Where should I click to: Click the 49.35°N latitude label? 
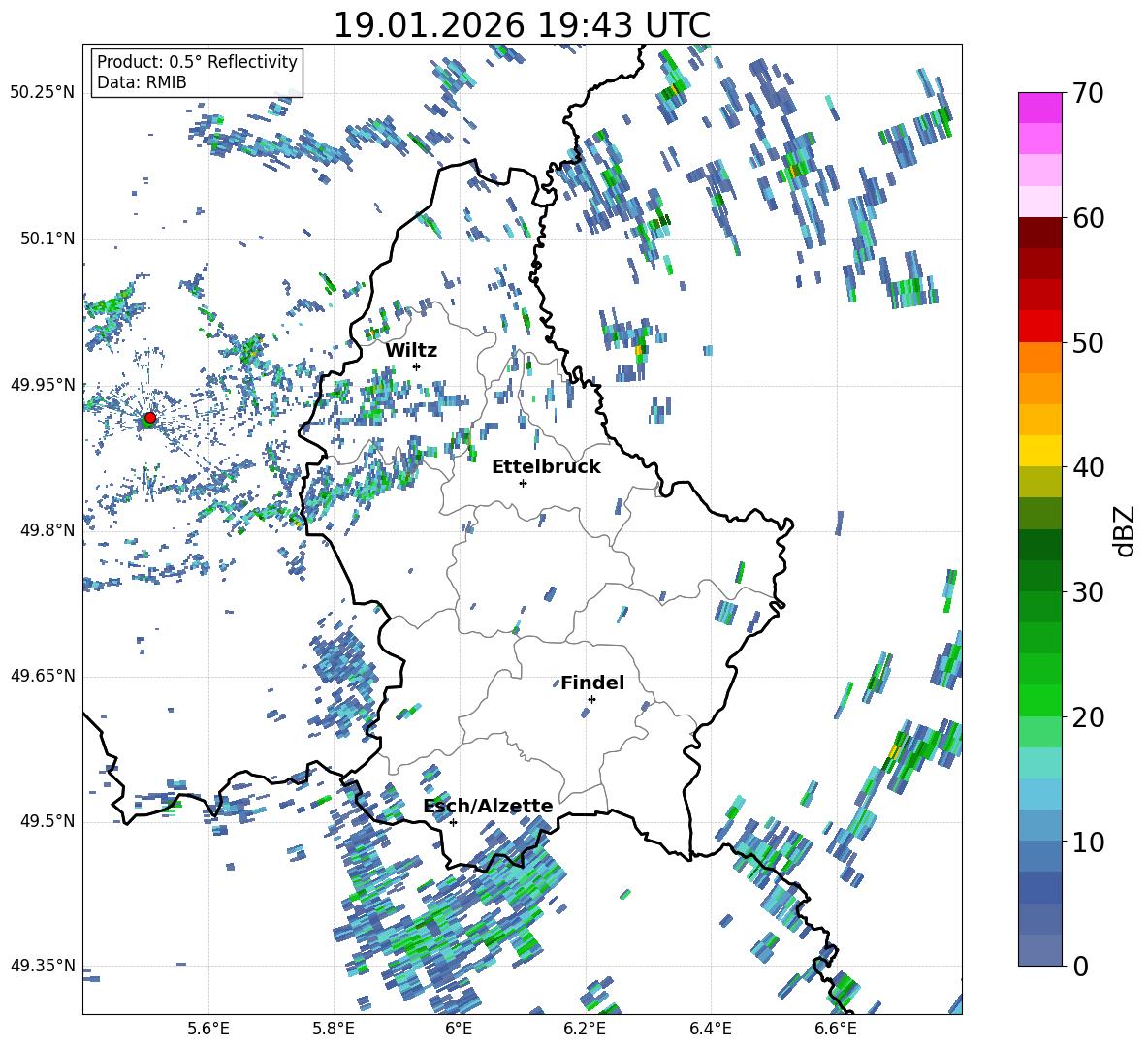pos(43,966)
